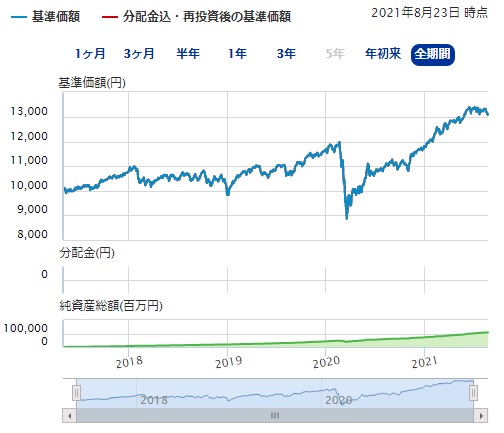This screenshot has height=433, width=504.
Task: Click the 分配金(円) panel title
Action: point(87,253)
